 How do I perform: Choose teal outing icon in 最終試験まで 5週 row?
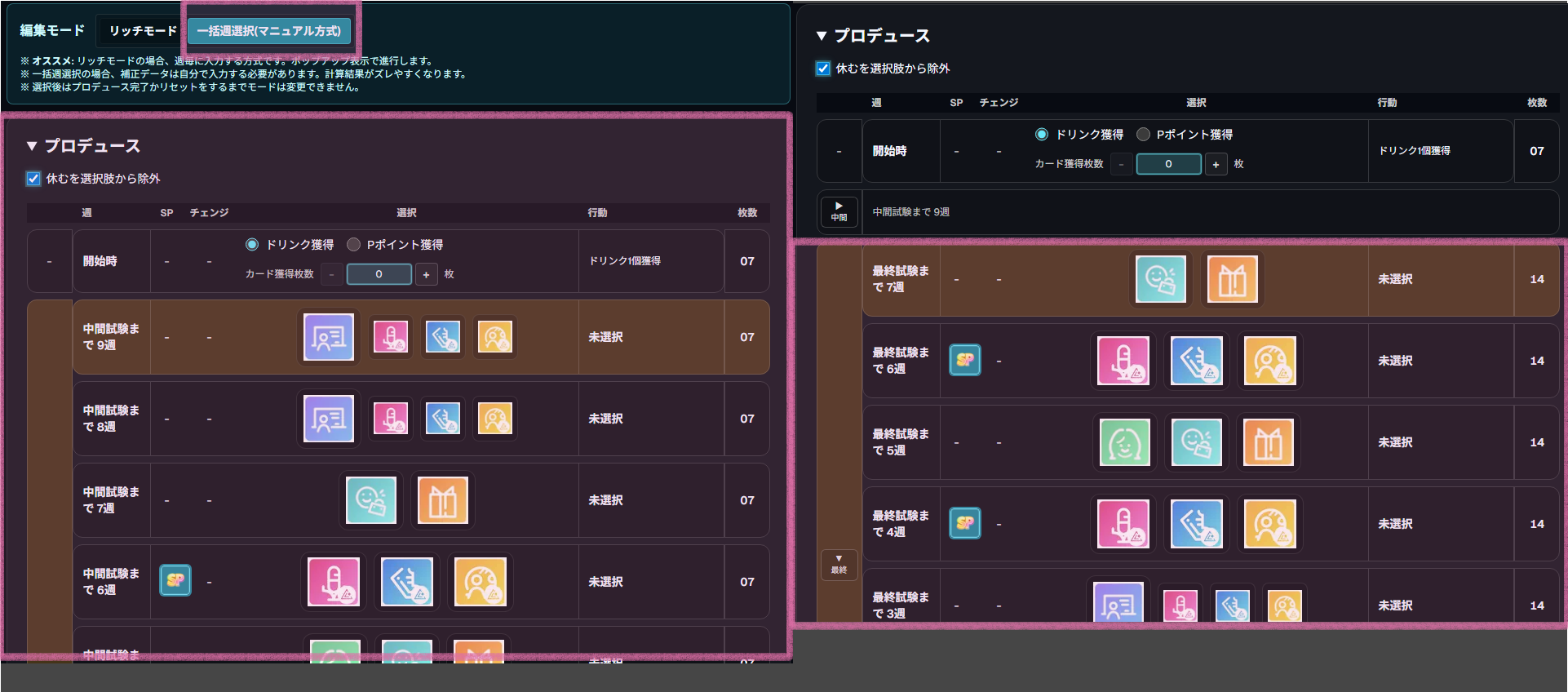point(1197,442)
